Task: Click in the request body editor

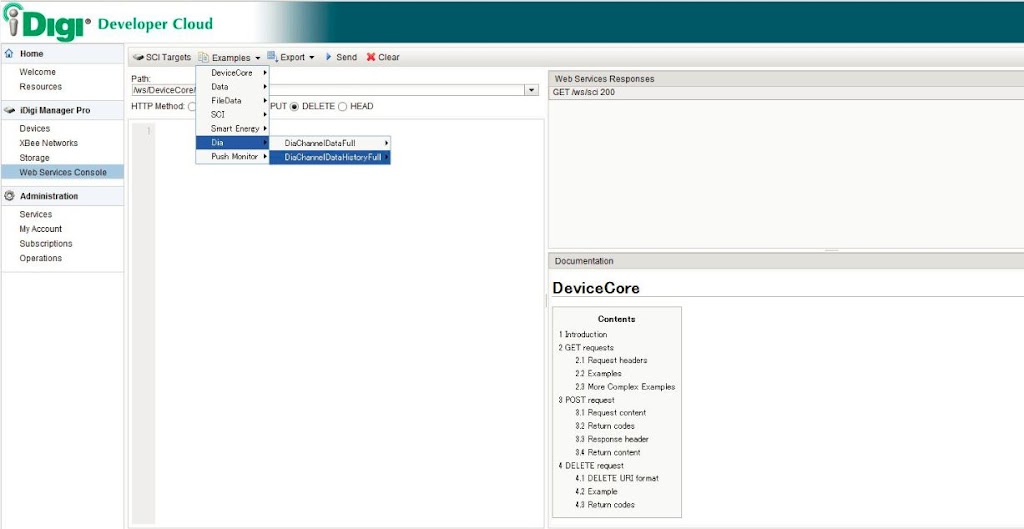Action: point(349,323)
